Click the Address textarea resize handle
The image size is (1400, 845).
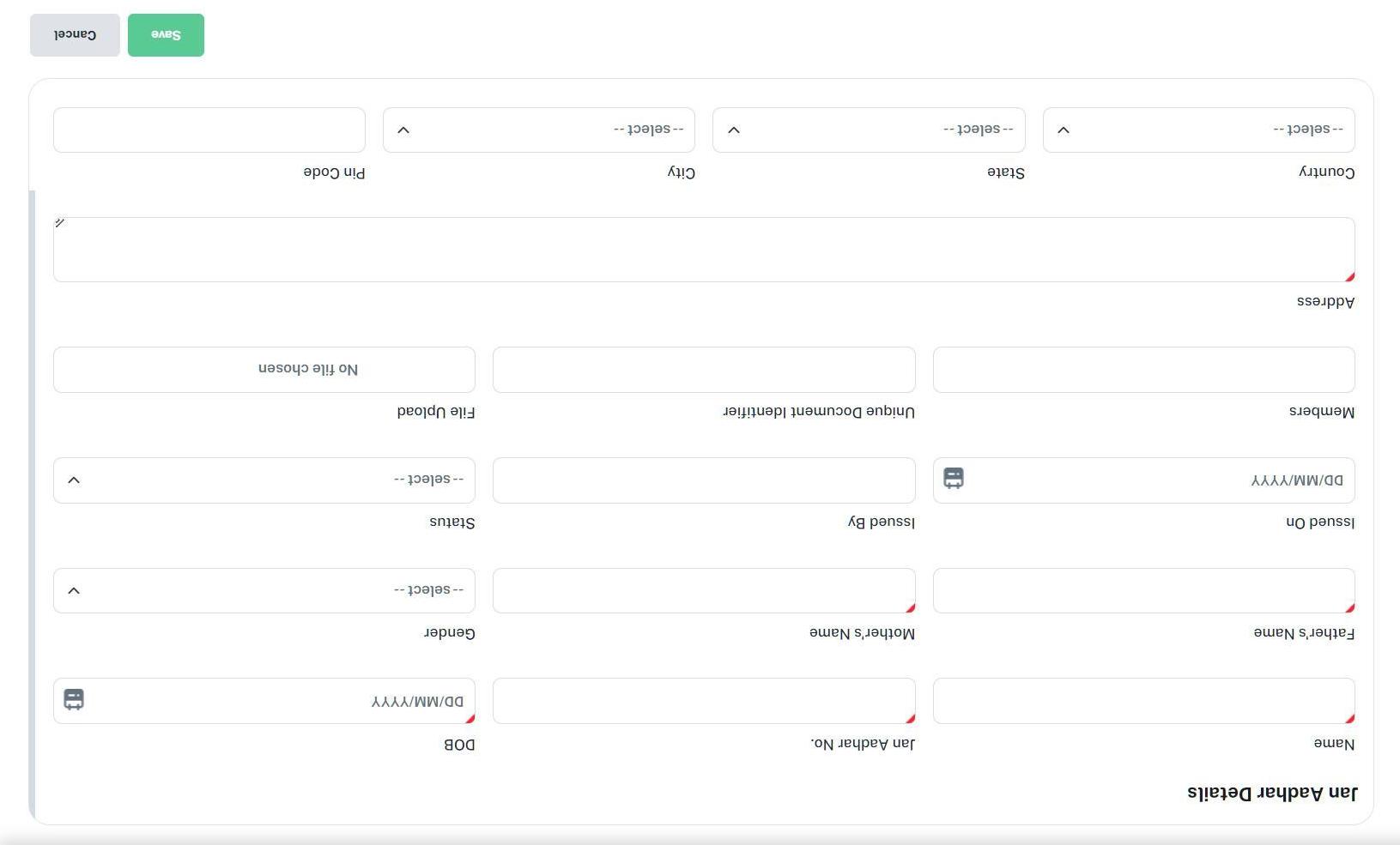59,223
